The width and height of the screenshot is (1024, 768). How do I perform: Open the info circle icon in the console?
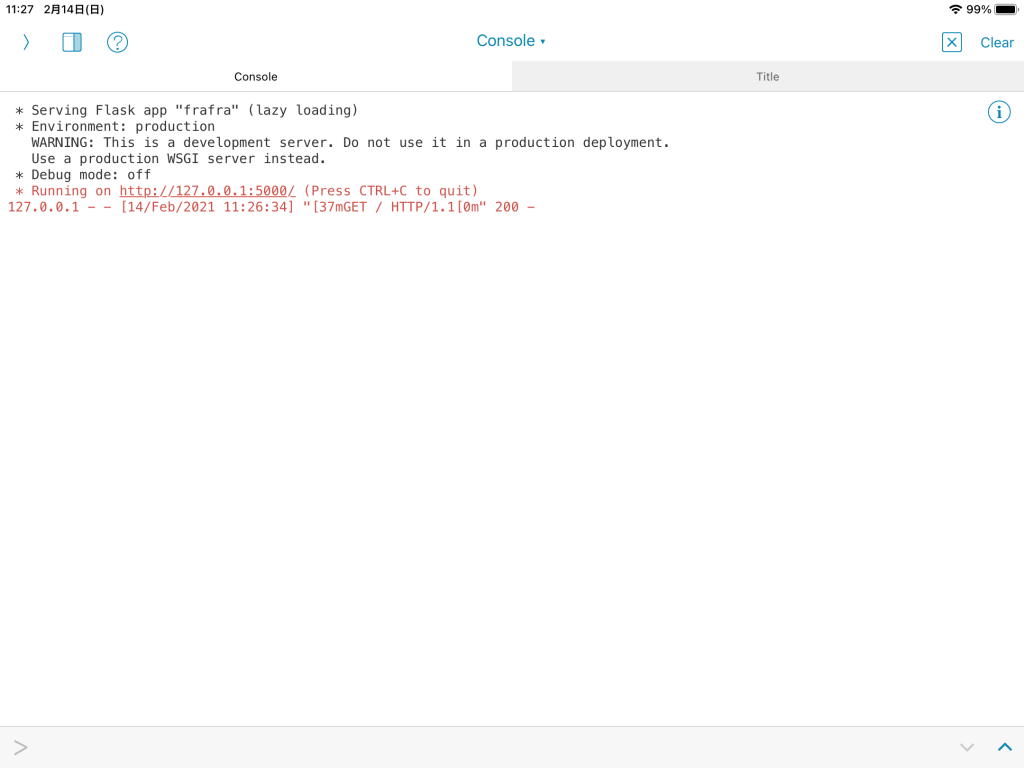tap(998, 112)
